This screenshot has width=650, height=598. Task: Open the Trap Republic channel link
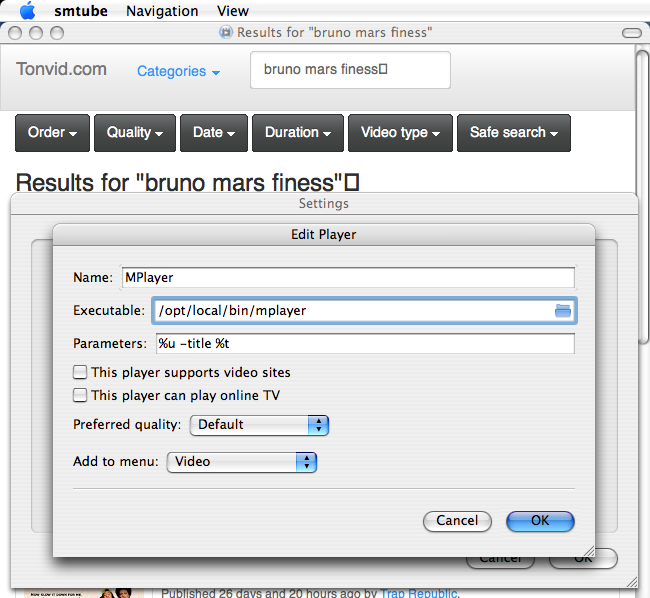point(419,593)
